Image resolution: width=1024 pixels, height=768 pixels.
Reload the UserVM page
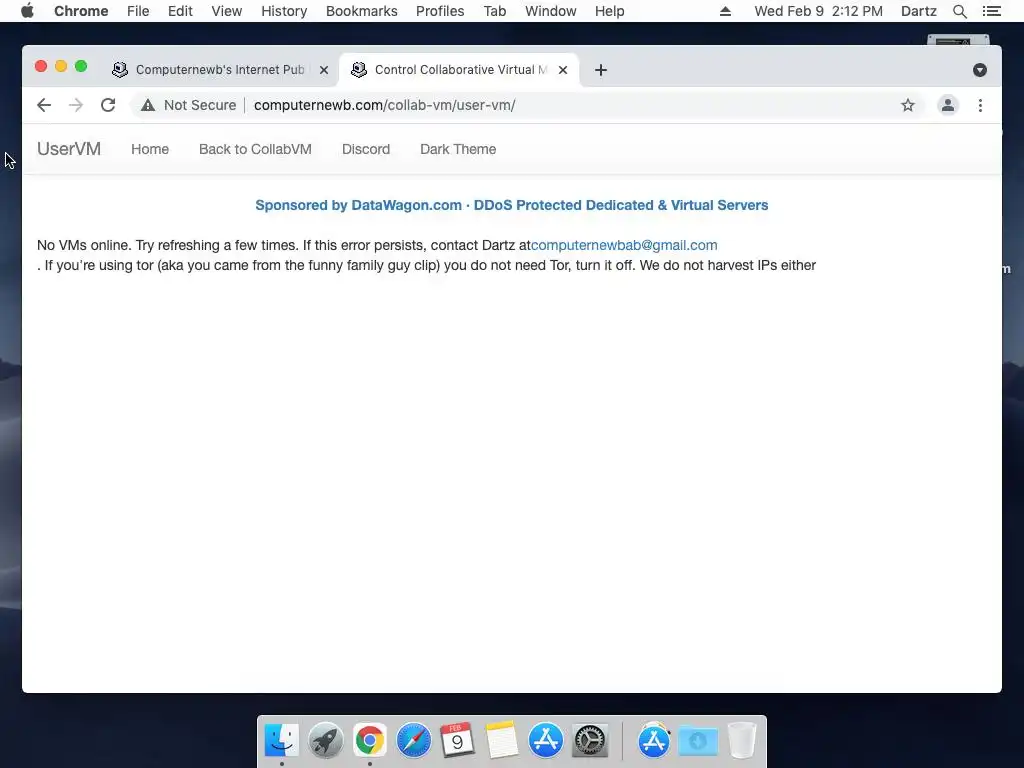point(108,105)
